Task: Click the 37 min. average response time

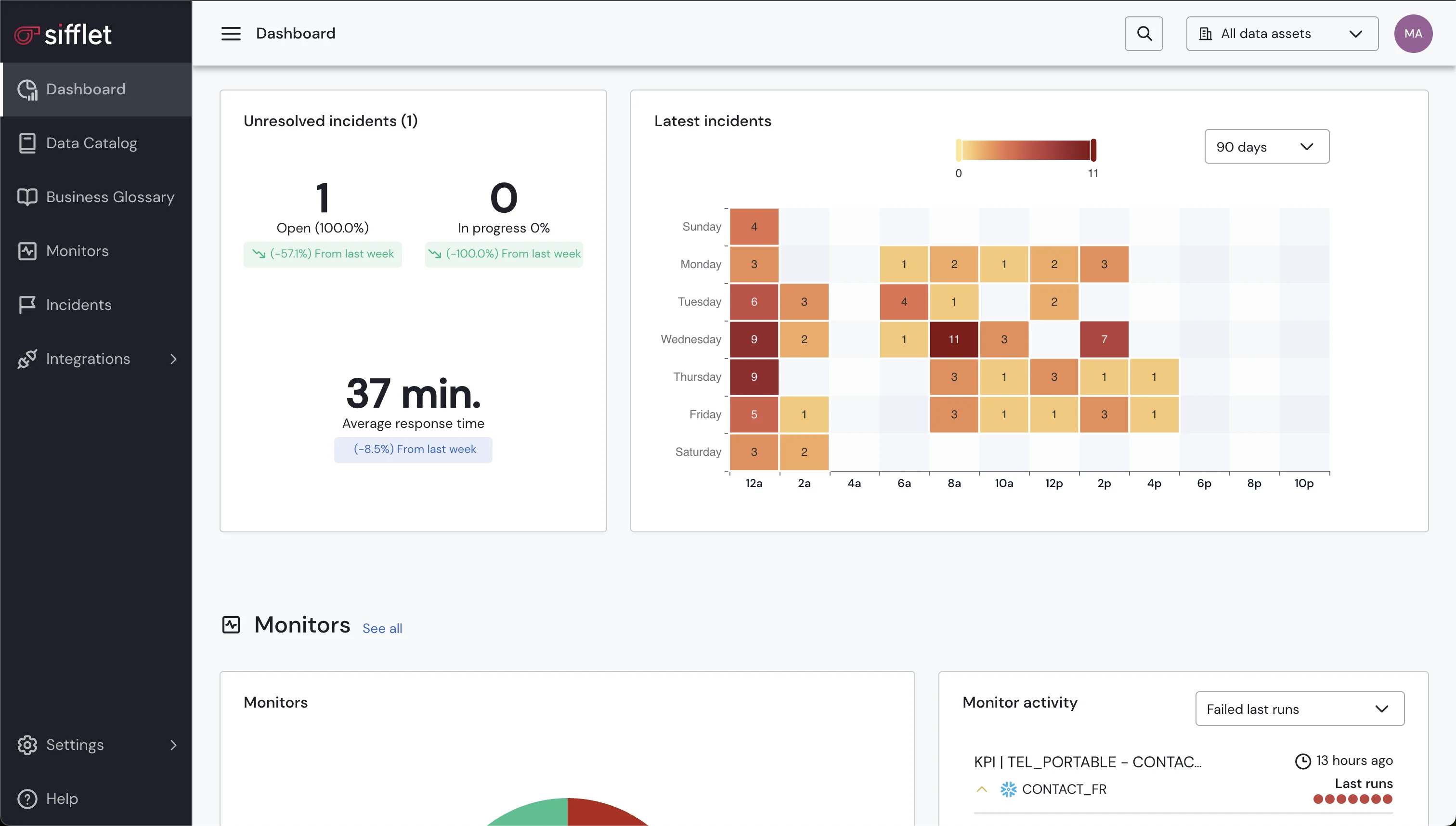Action: pyautogui.click(x=413, y=393)
